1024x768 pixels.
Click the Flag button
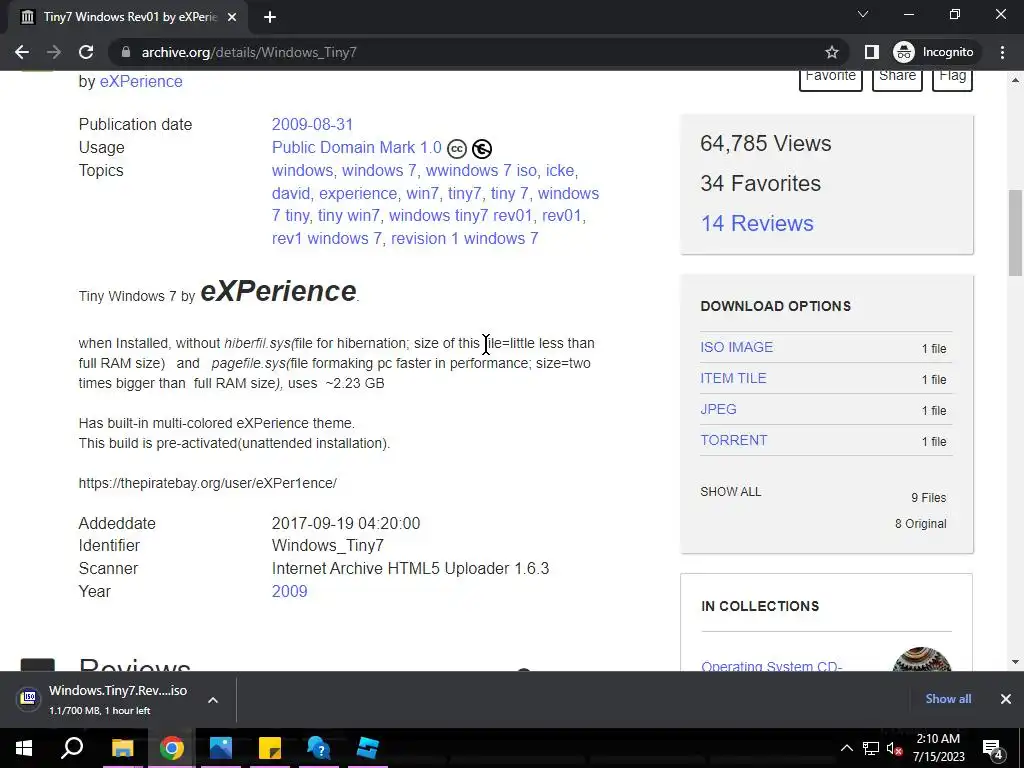pos(952,78)
